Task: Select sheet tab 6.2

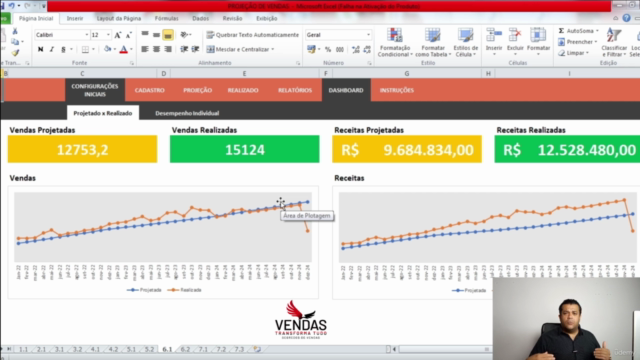Action: pos(185,349)
